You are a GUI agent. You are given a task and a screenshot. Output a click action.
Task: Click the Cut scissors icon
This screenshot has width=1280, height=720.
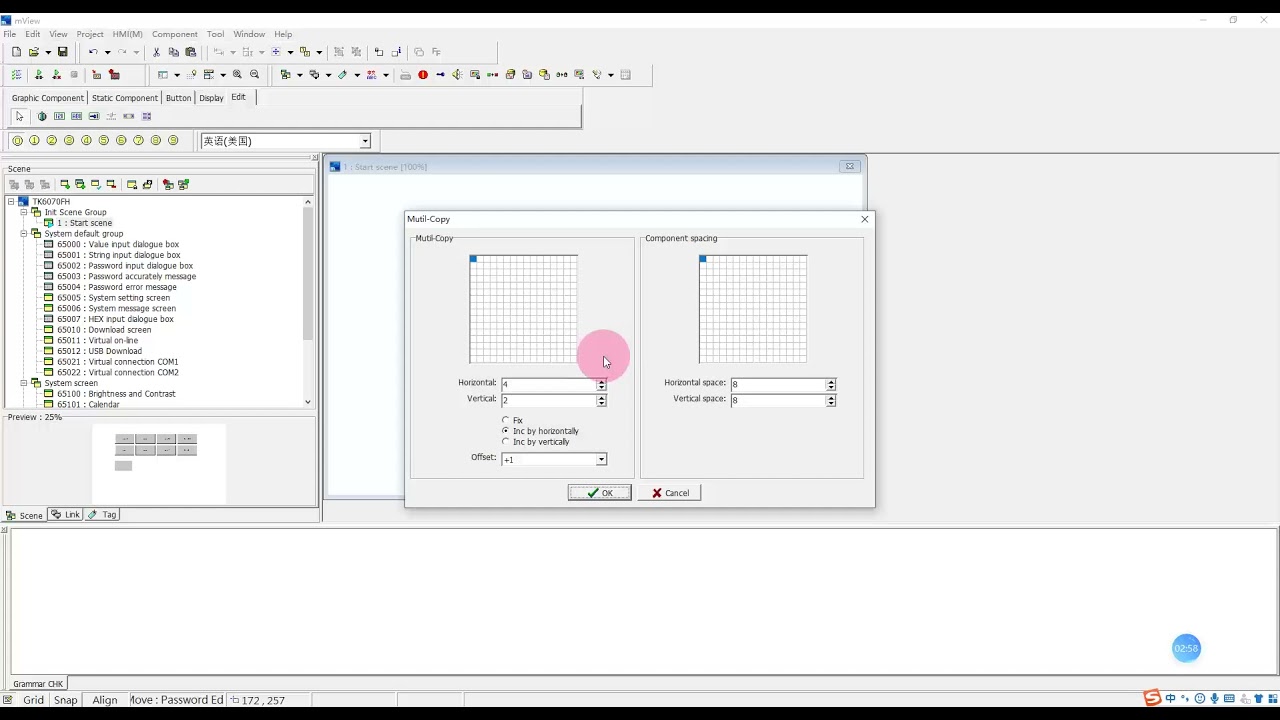[156, 52]
